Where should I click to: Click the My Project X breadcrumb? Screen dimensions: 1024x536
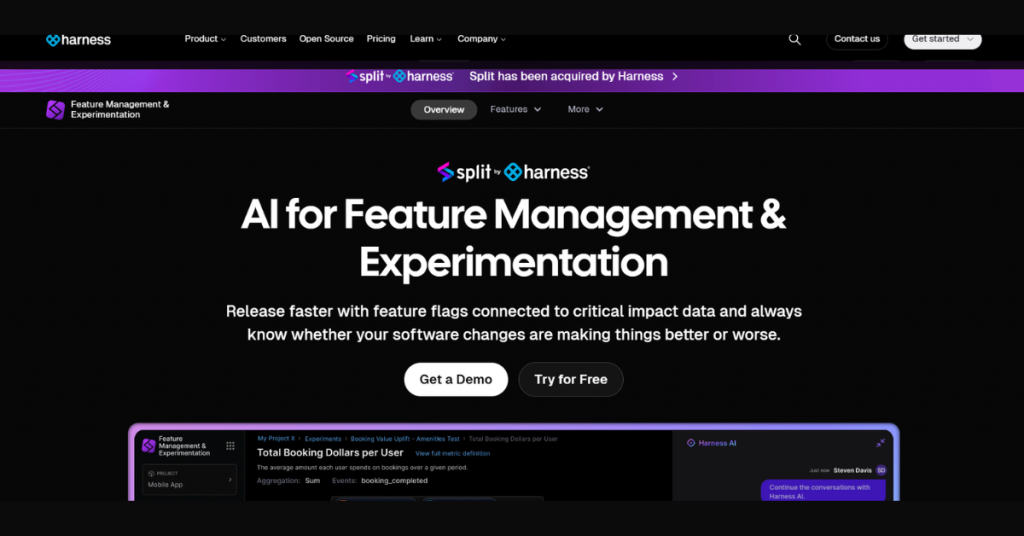(x=276, y=439)
